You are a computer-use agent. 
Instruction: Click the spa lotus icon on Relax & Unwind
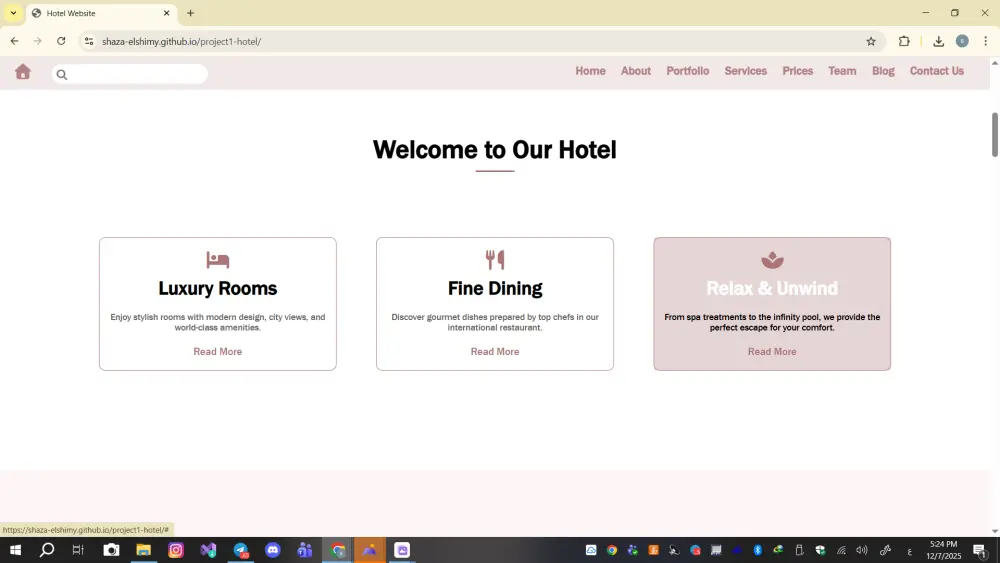[772, 260]
